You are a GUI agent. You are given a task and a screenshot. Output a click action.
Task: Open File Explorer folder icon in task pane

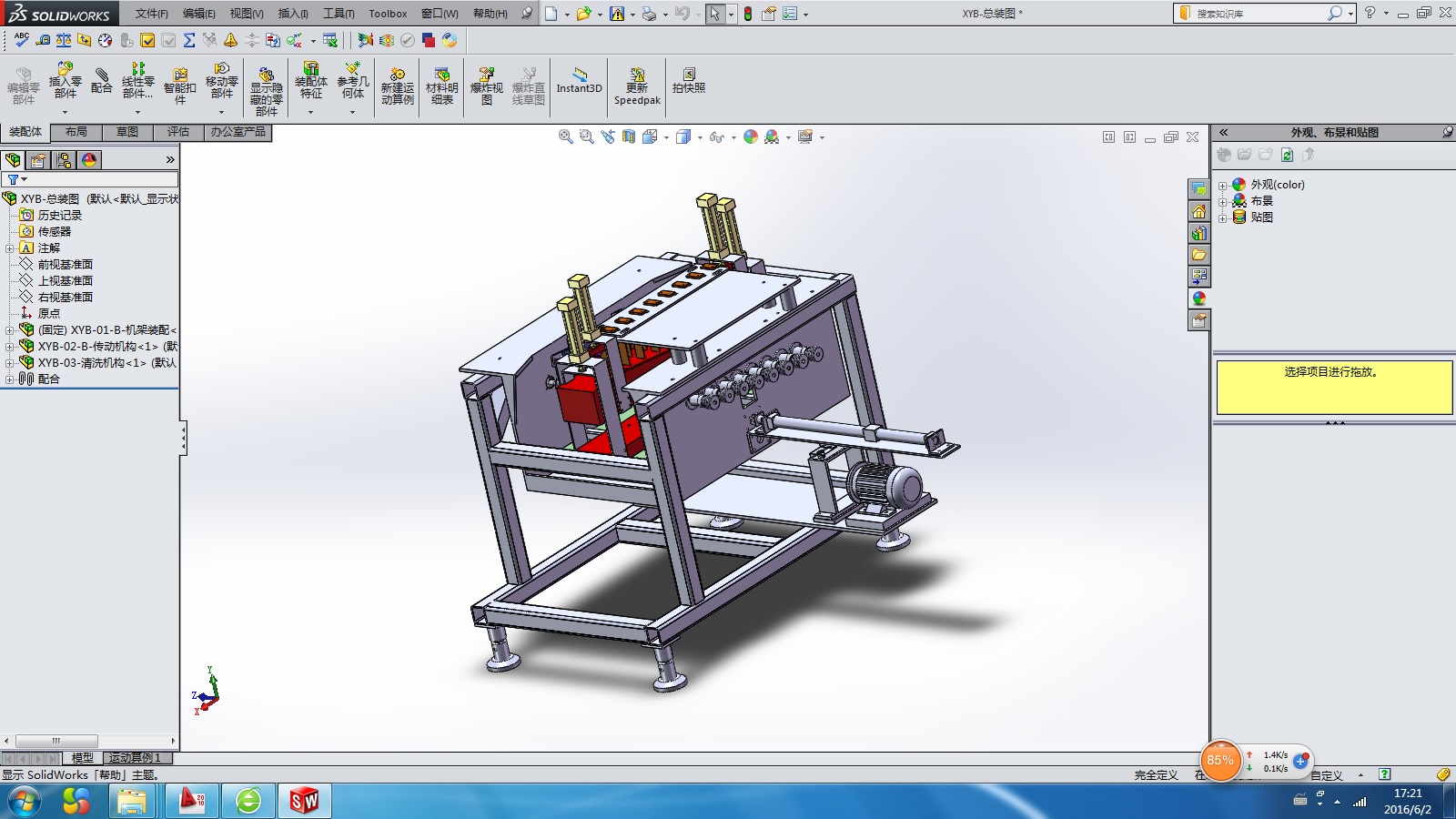[x=1198, y=255]
